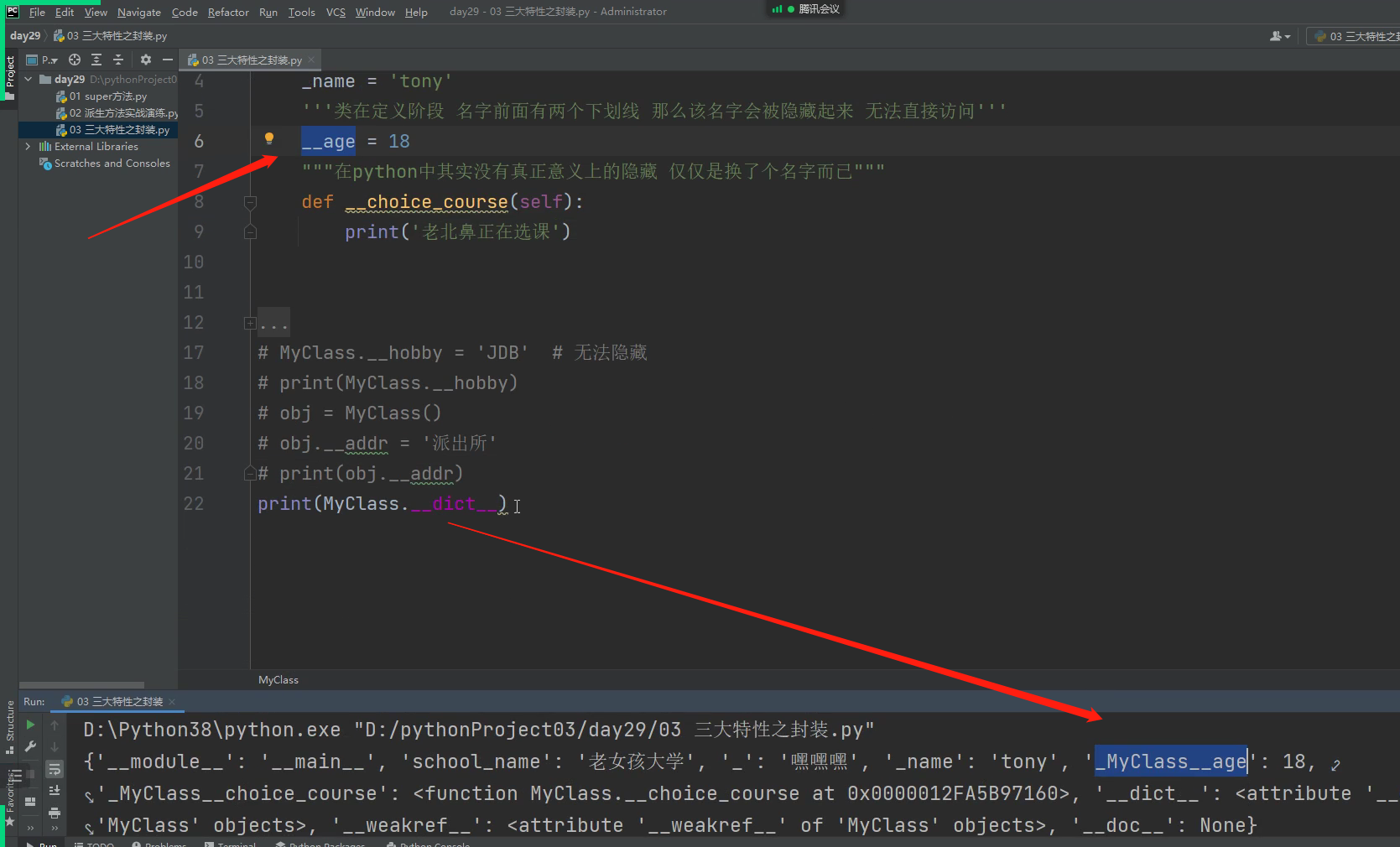The width and height of the screenshot is (1400, 847).
Task: Open the Edit menu
Action: pyautogui.click(x=65, y=12)
